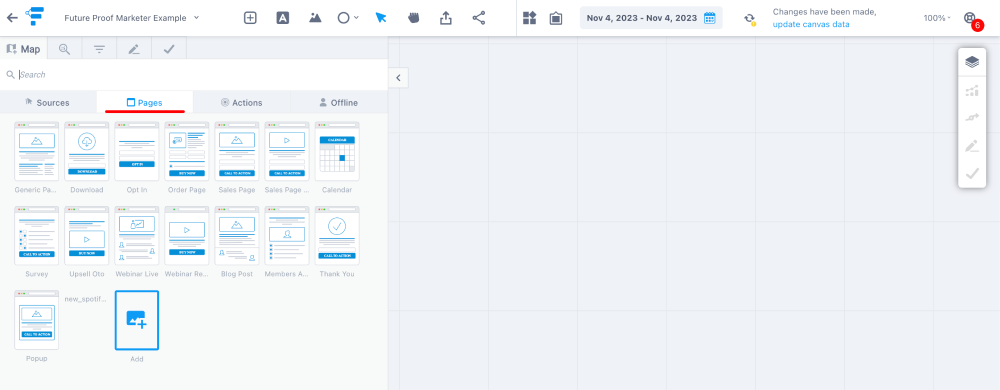Click the pencil icon in right toolbar
The width and height of the screenshot is (1000, 390).
972,147
